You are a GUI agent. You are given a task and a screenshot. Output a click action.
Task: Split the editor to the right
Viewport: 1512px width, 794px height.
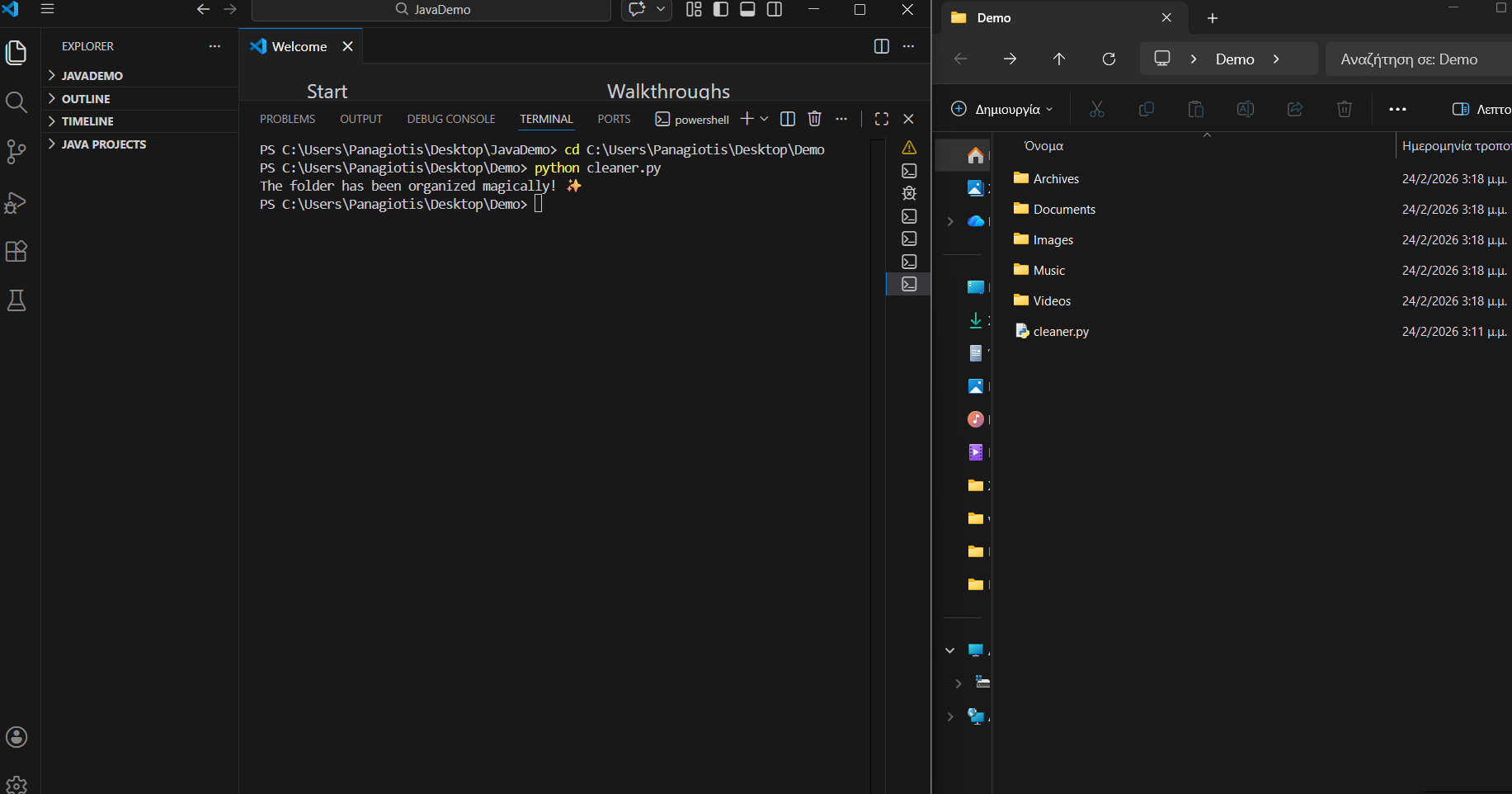click(882, 46)
